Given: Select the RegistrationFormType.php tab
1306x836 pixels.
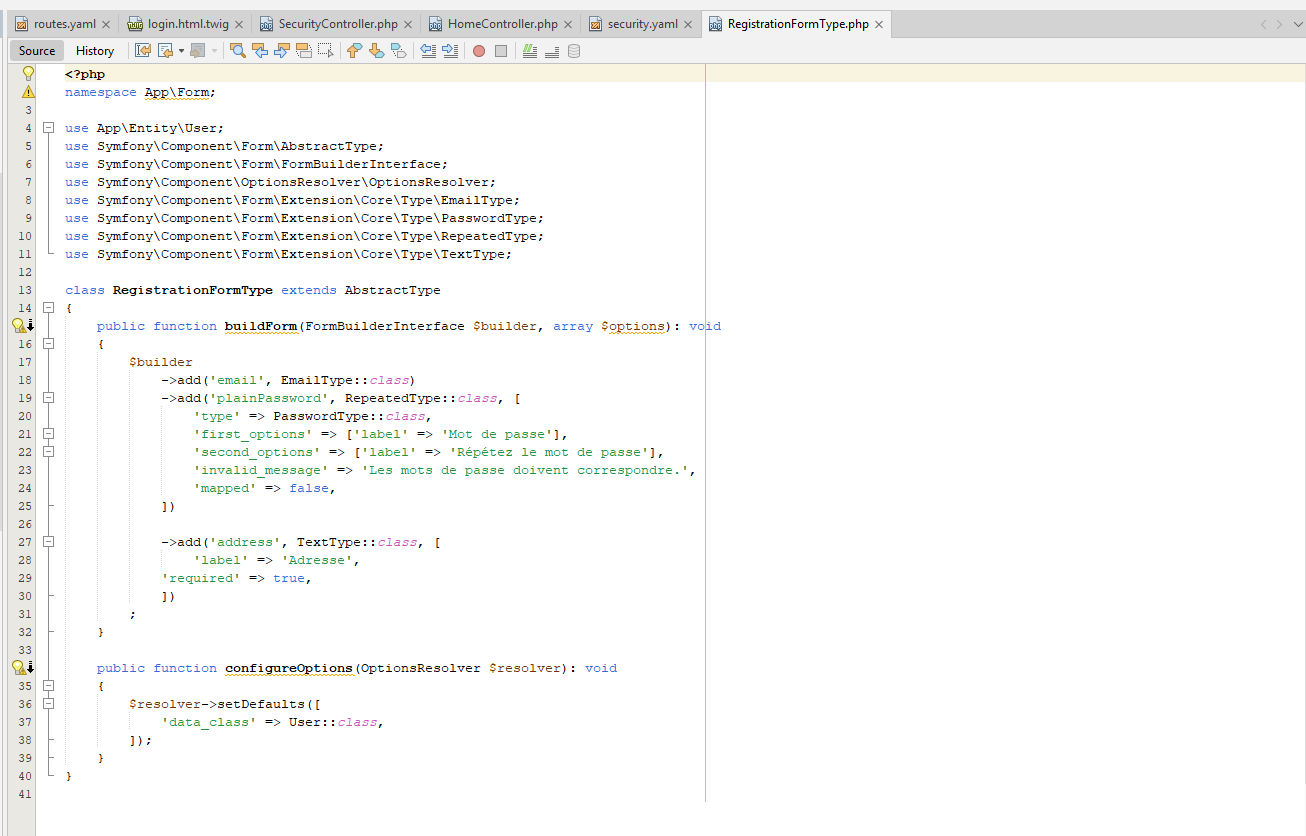Looking at the screenshot, I should (798, 24).
